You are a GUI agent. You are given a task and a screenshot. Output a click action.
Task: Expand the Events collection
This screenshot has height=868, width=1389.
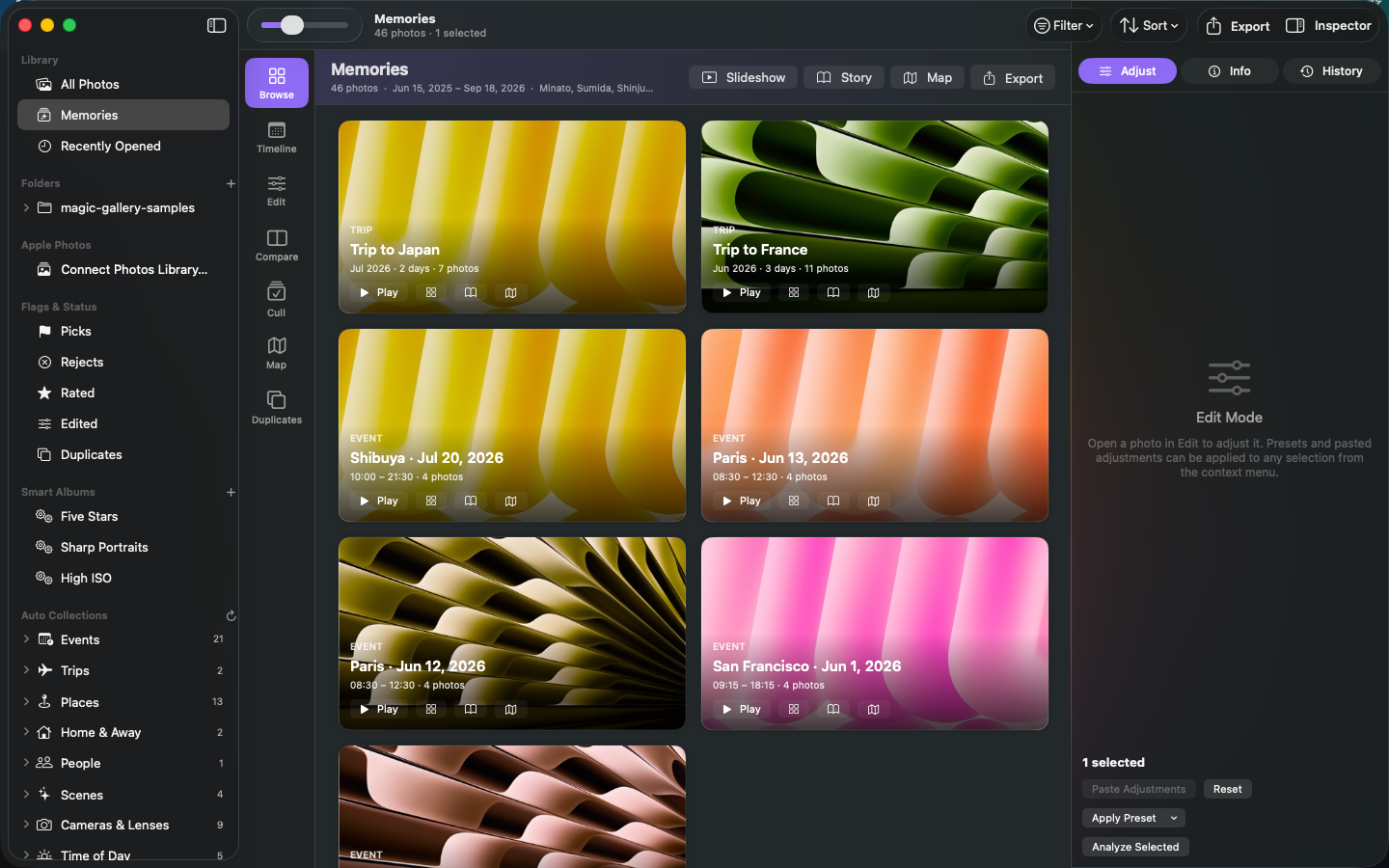pyautogui.click(x=26, y=639)
